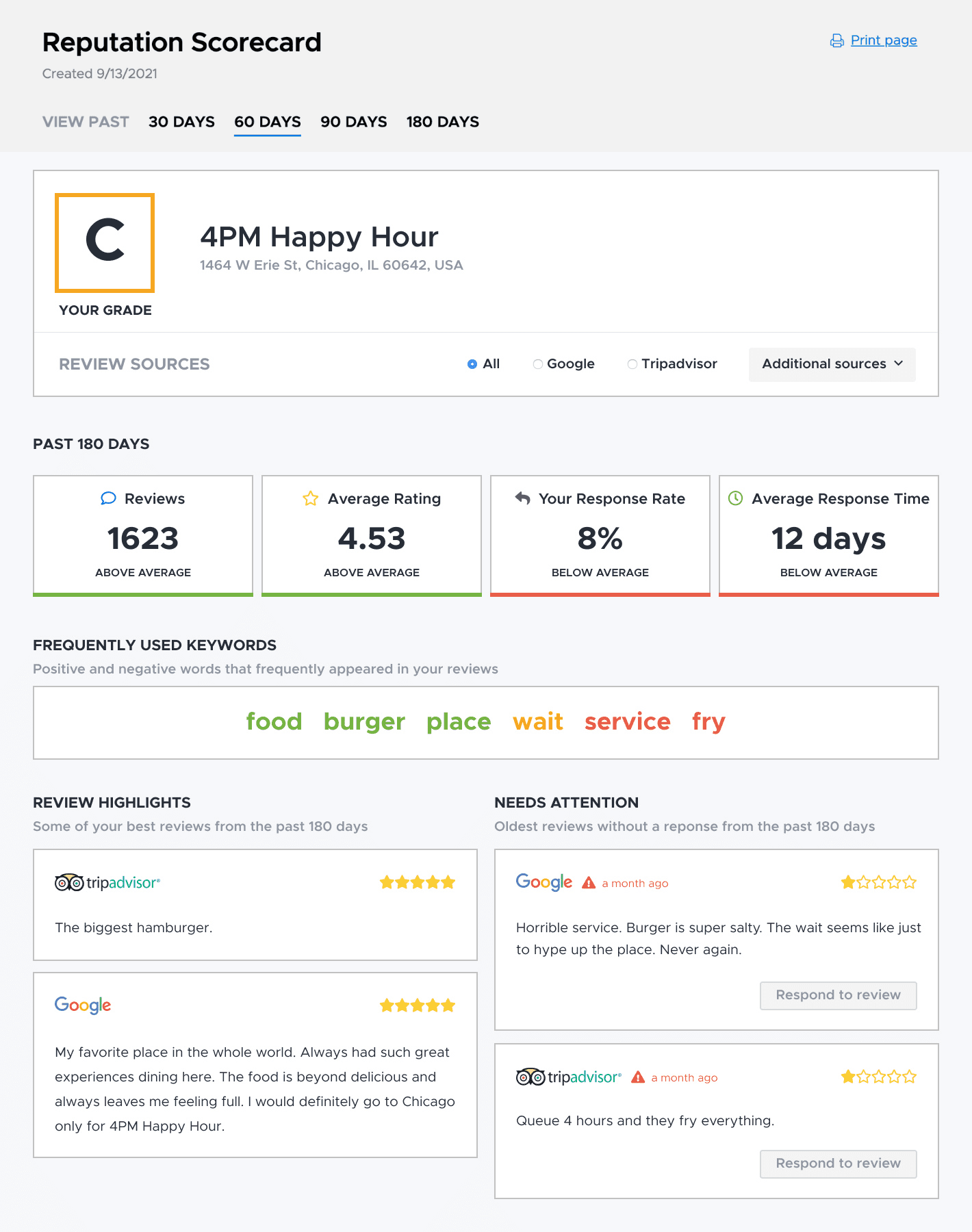This screenshot has height=1232, width=972.
Task: Click the Reviews speech bubble icon
Action: [x=108, y=498]
